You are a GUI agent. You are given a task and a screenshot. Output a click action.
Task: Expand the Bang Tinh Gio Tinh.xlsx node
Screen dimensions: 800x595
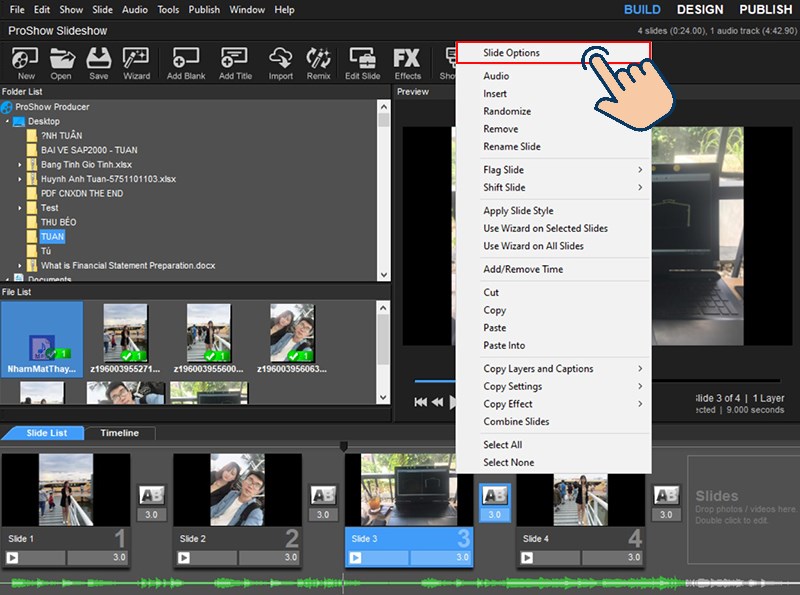[20, 165]
